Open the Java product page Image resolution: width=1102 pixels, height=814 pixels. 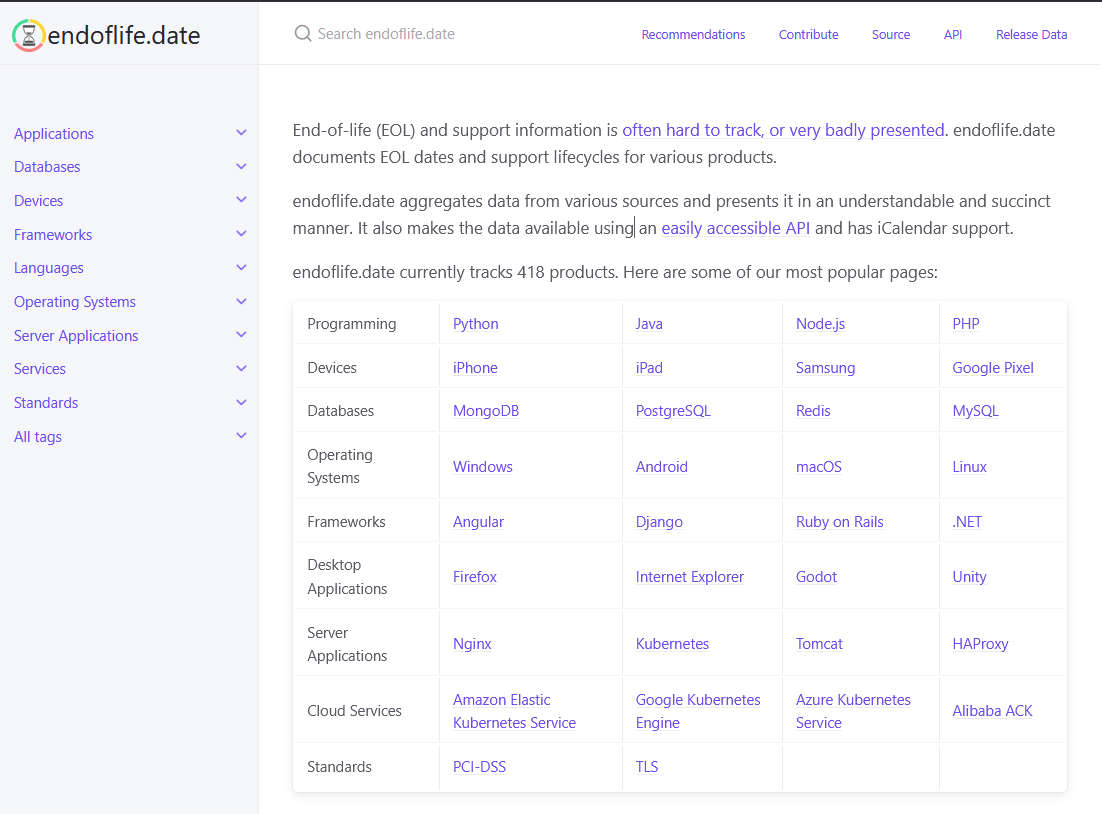click(x=649, y=323)
